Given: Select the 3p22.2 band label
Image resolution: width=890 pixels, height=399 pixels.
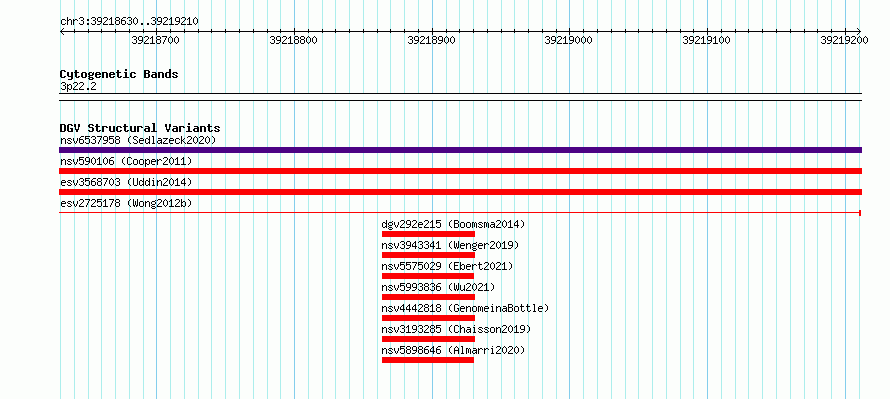Looking at the screenshot, I should coord(78,86).
